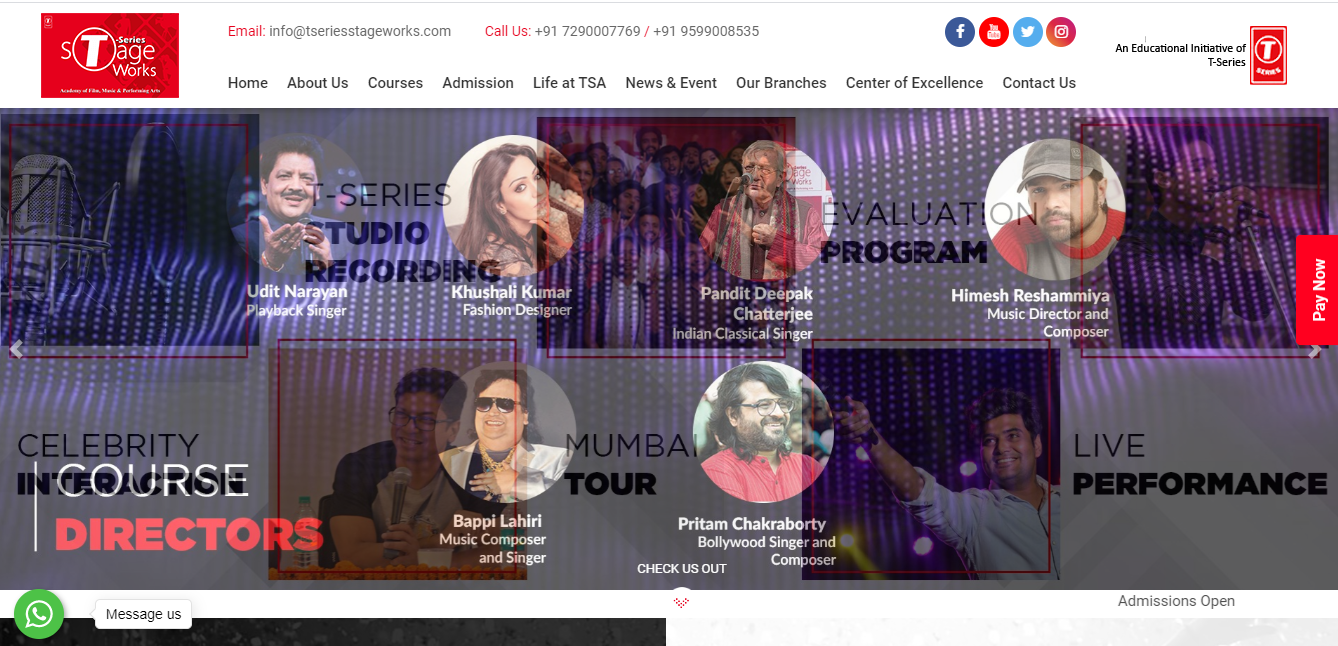Go to previous carousel slide arrow
The height and width of the screenshot is (646, 1338).
coord(15,349)
